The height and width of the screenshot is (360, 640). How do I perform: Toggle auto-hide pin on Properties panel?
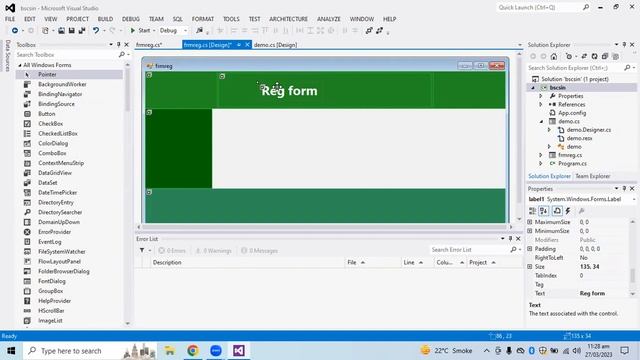(624, 189)
